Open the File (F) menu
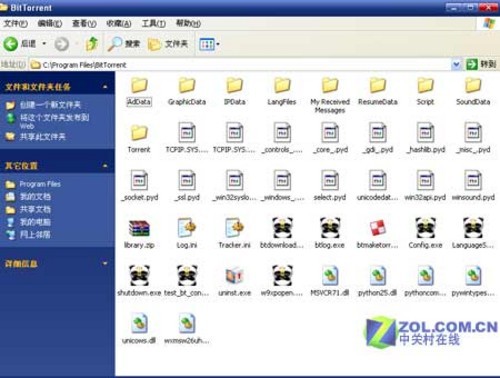This screenshot has width=500, height=378. pos(15,23)
